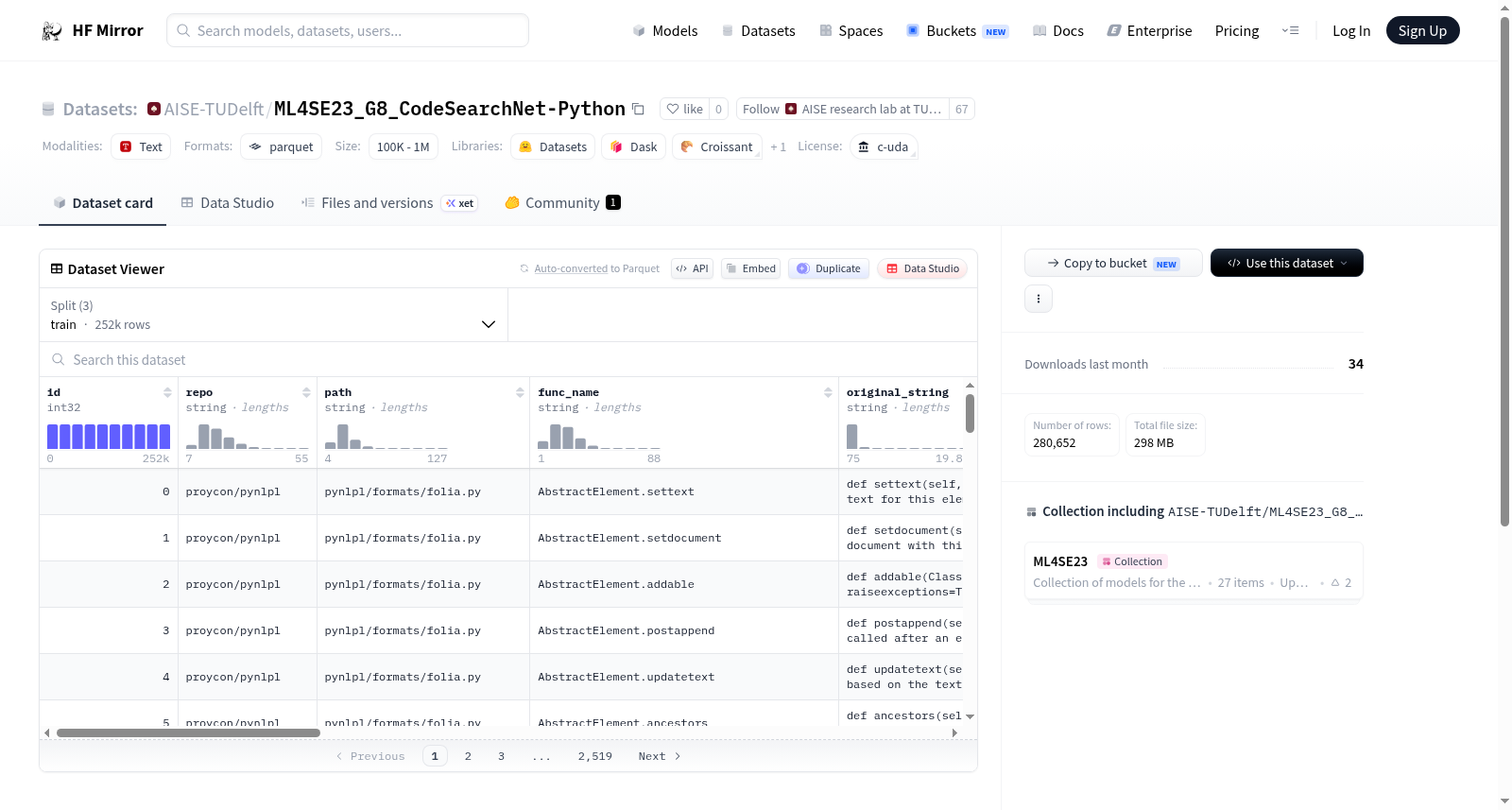Expand the Split train dropdown

pos(274,316)
